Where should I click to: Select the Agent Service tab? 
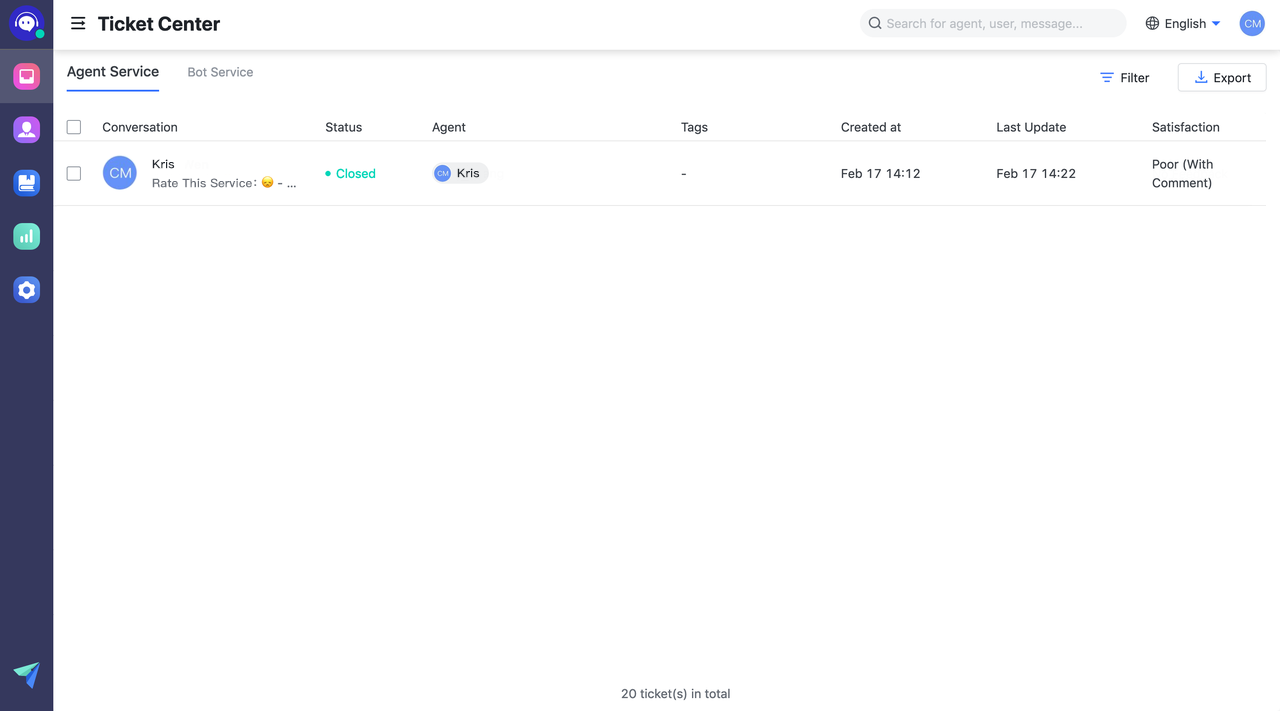pos(113,72)
